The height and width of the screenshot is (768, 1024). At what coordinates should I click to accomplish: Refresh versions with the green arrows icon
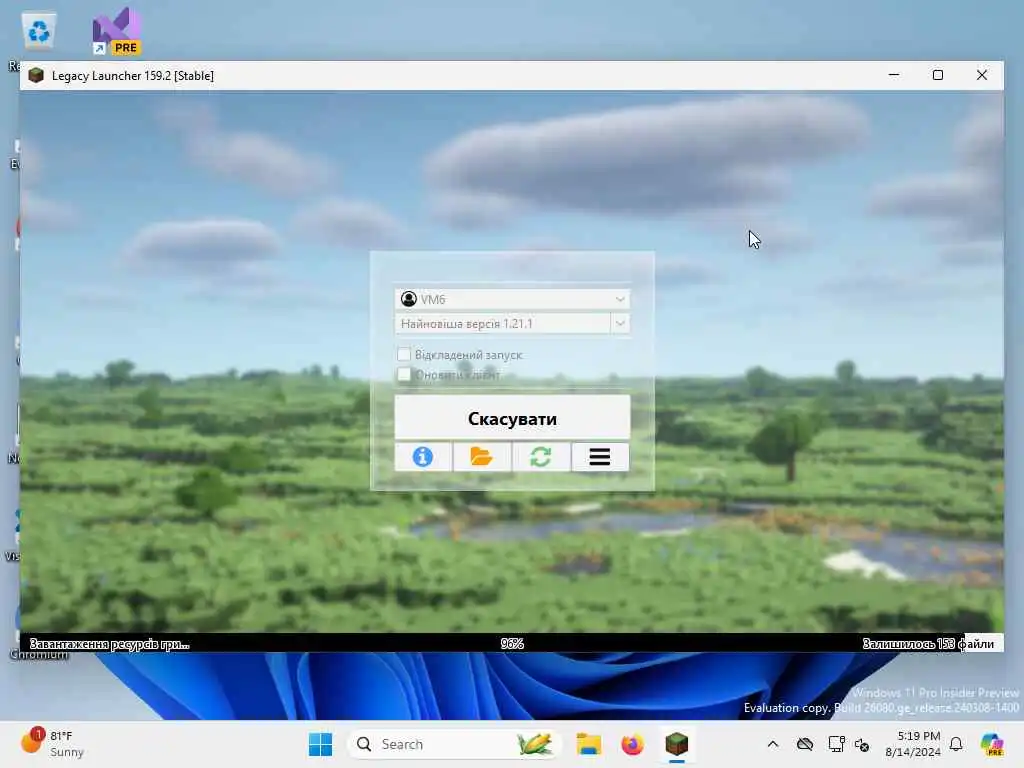click(x=541, y=456)
